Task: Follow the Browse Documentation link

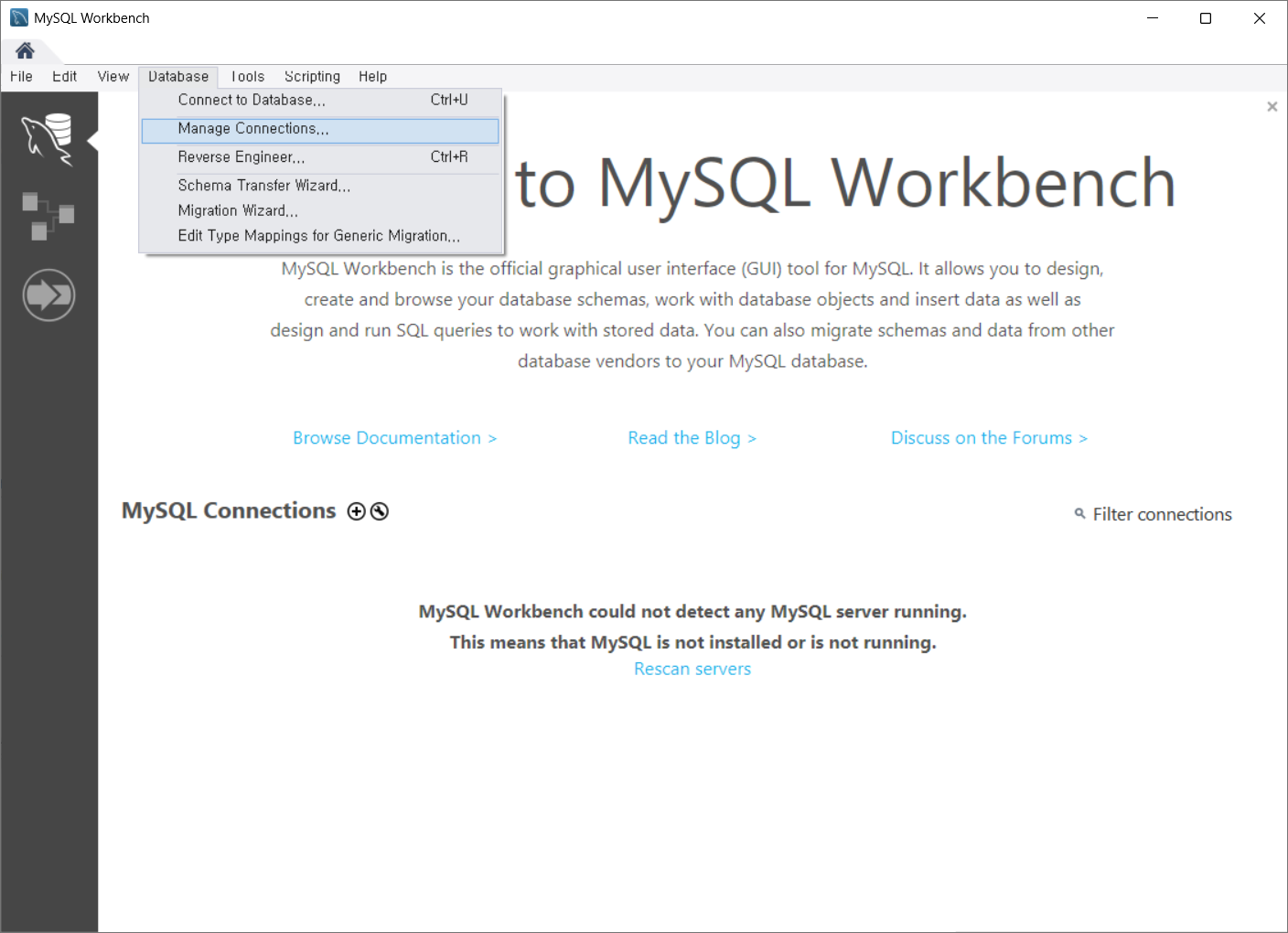Action: [394, 438]
